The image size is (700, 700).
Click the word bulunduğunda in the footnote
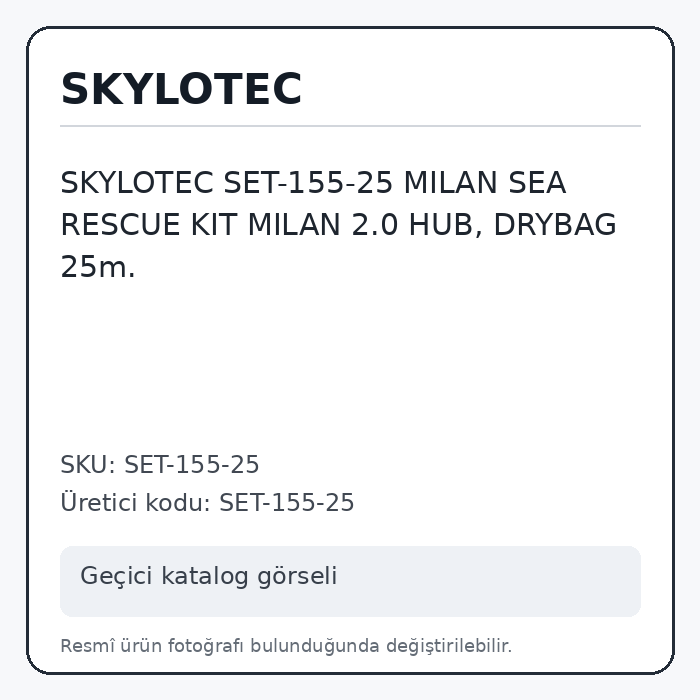[x=315, y=646]
